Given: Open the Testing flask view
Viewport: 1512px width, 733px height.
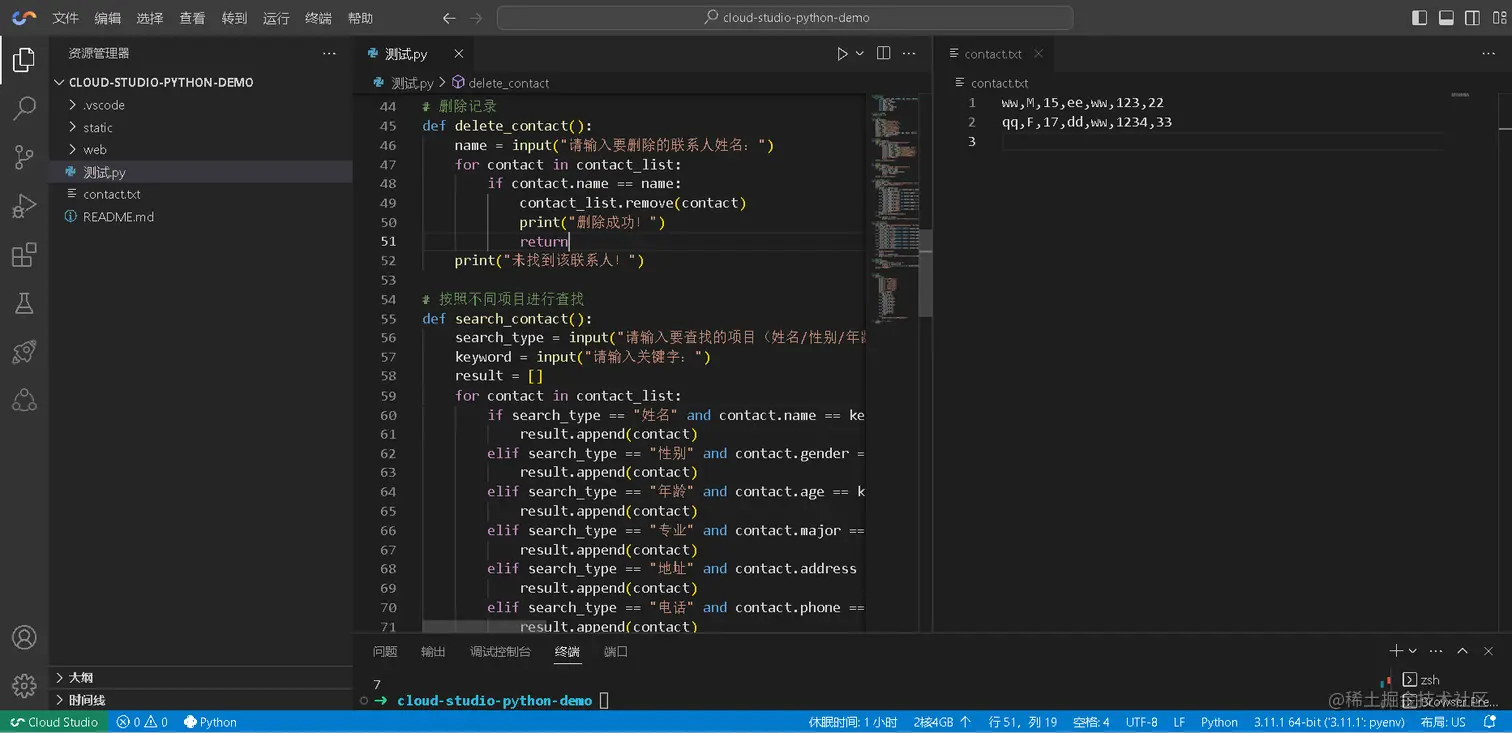Looking at the screenshot, I should point(24,303).
